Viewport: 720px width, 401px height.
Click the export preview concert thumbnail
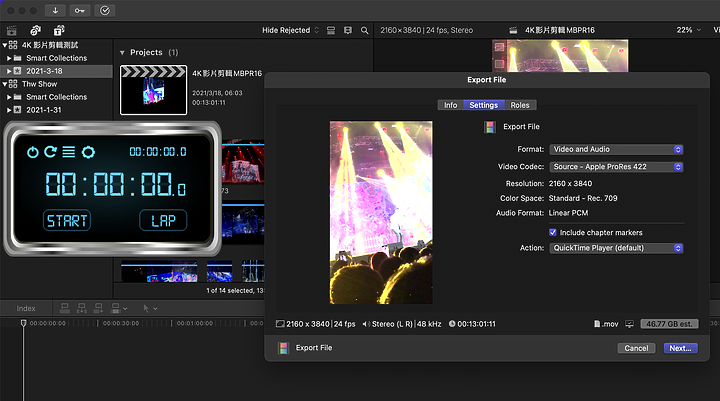[381, 213]
